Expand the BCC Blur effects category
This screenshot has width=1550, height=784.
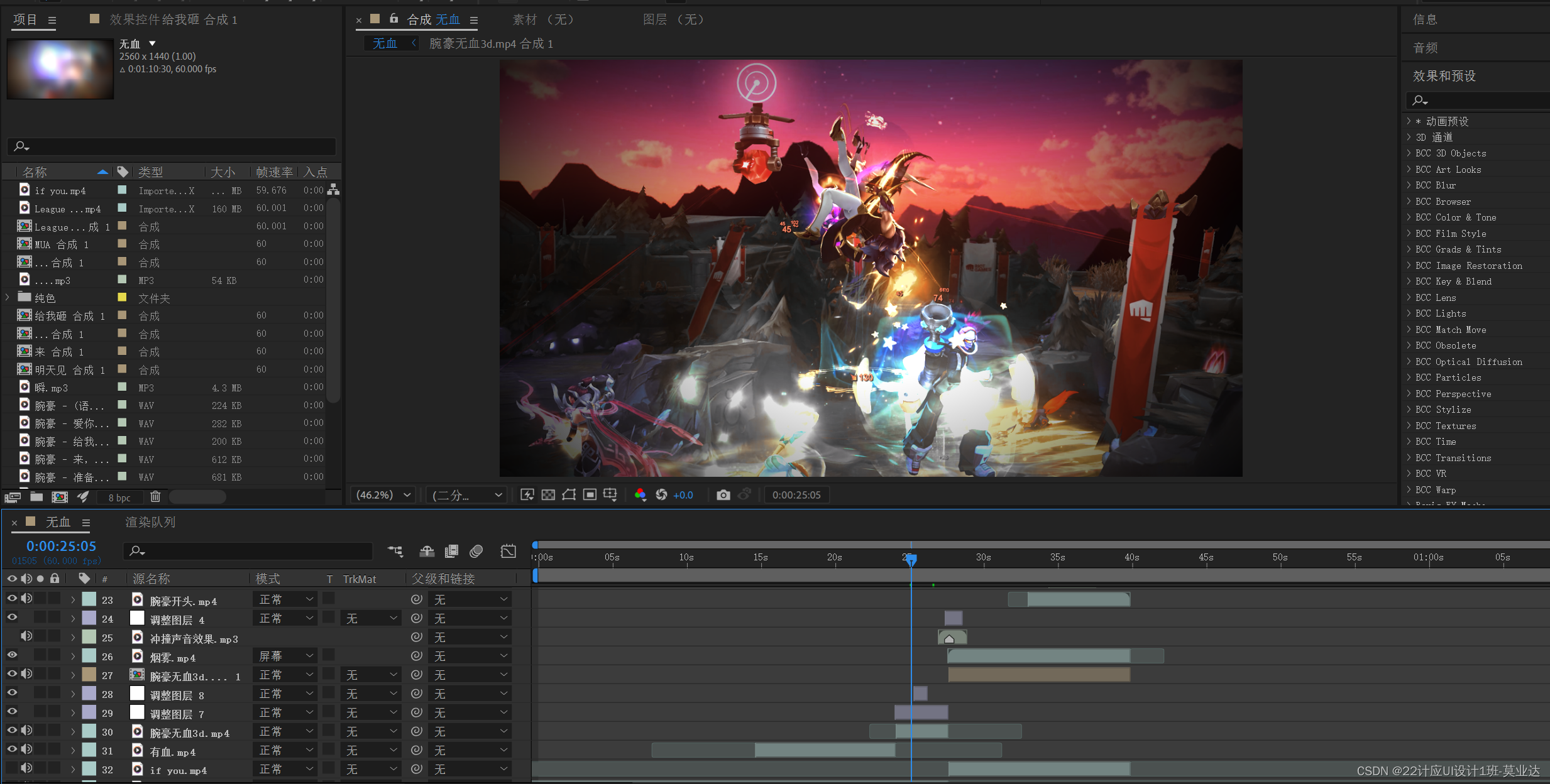(1409, 185)
